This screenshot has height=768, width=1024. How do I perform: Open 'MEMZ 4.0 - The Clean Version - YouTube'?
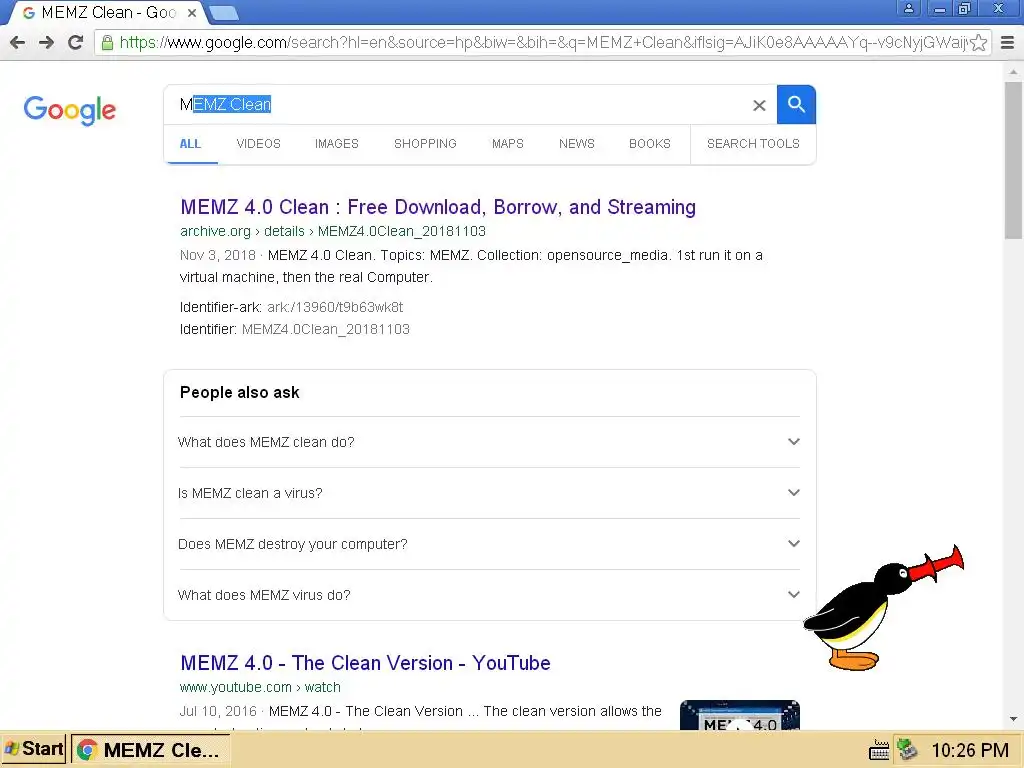click(x=366, y=663)
